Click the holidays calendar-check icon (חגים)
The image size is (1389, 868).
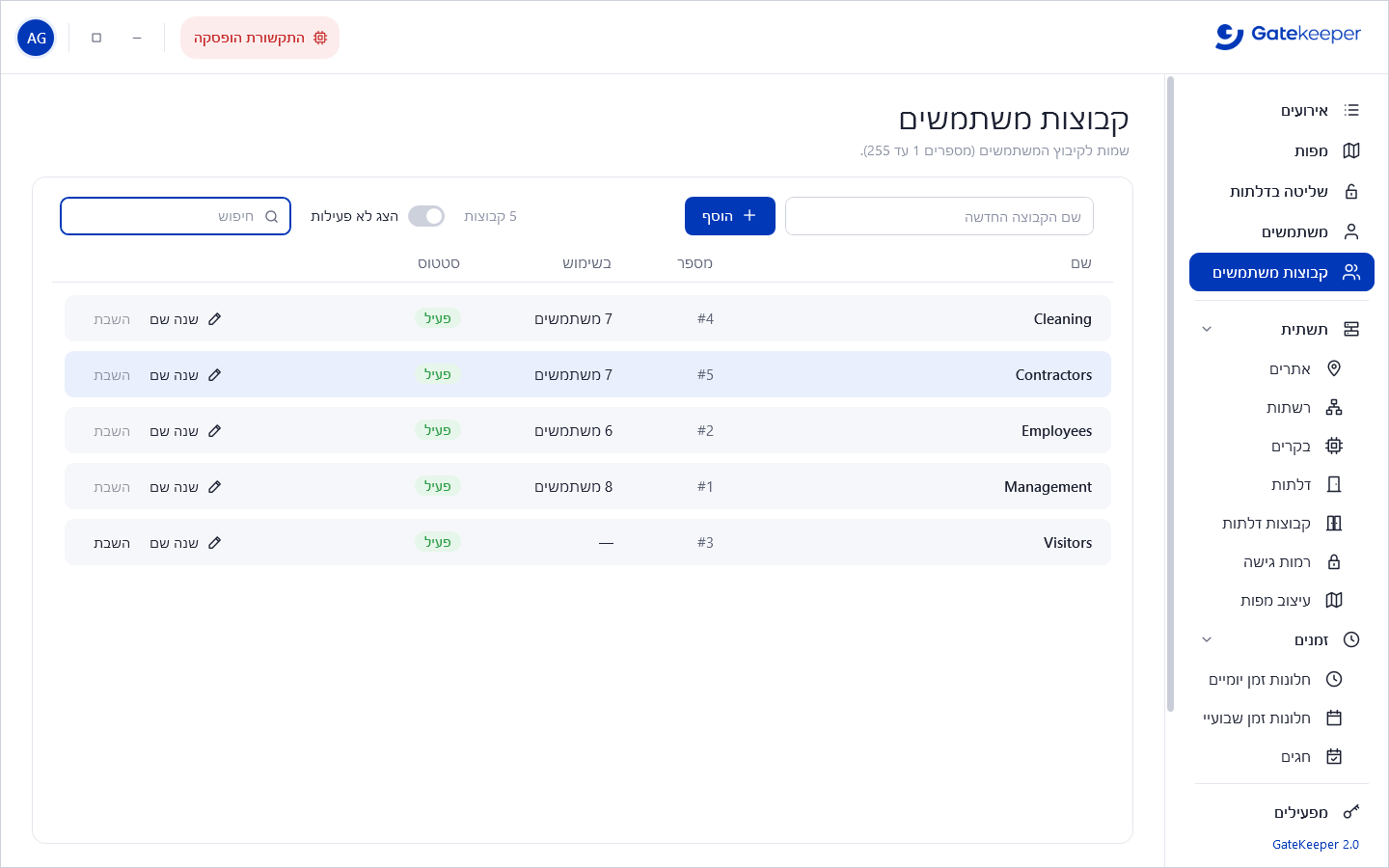pos(1334,756)
